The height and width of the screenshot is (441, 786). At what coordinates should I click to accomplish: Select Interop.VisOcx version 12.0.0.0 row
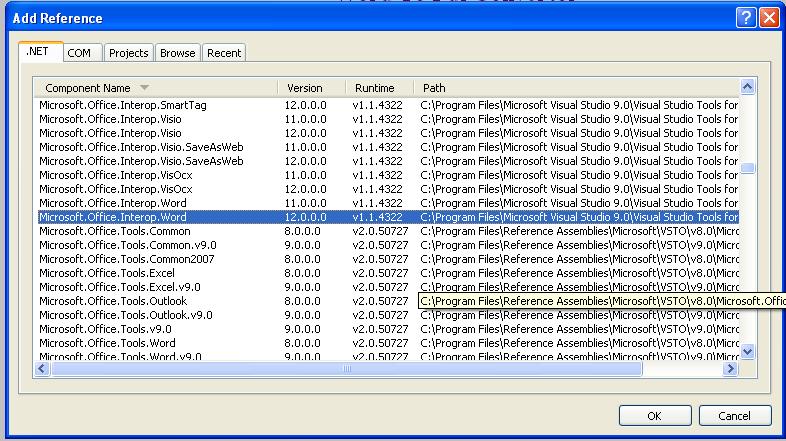point(387,189)
